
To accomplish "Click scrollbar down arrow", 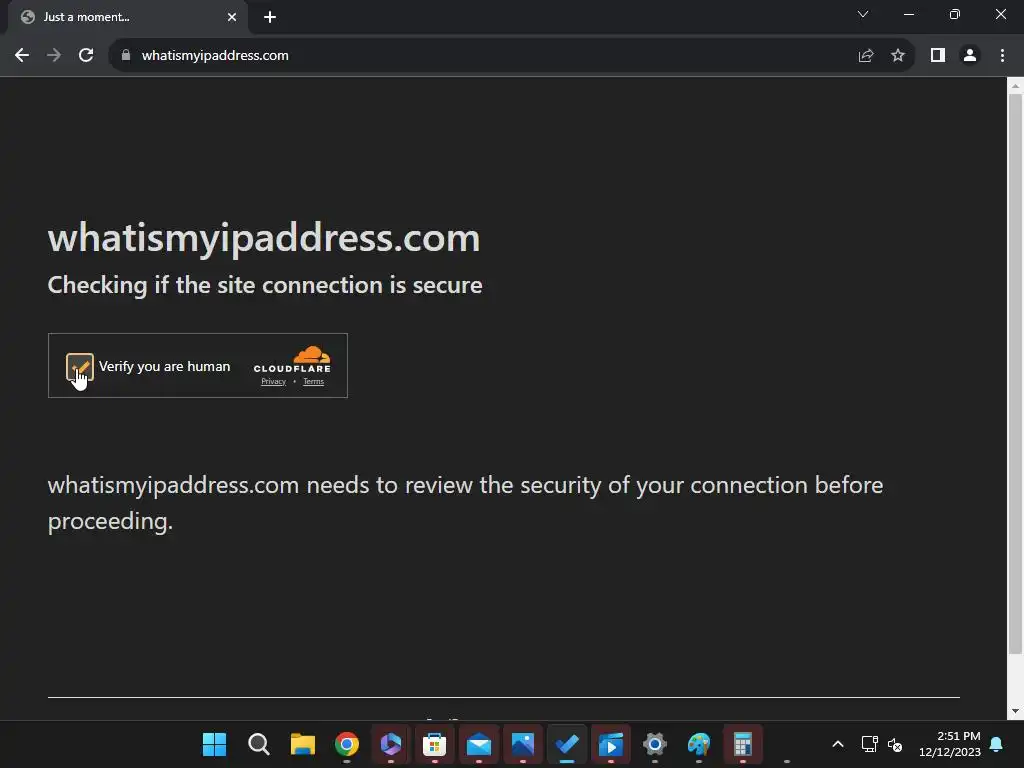I will [1015, 711].
